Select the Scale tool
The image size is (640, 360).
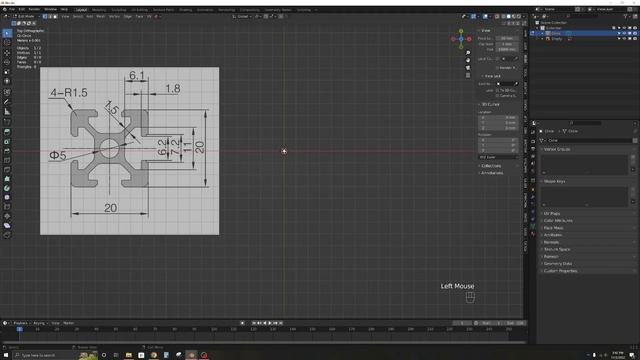(7, 72)
